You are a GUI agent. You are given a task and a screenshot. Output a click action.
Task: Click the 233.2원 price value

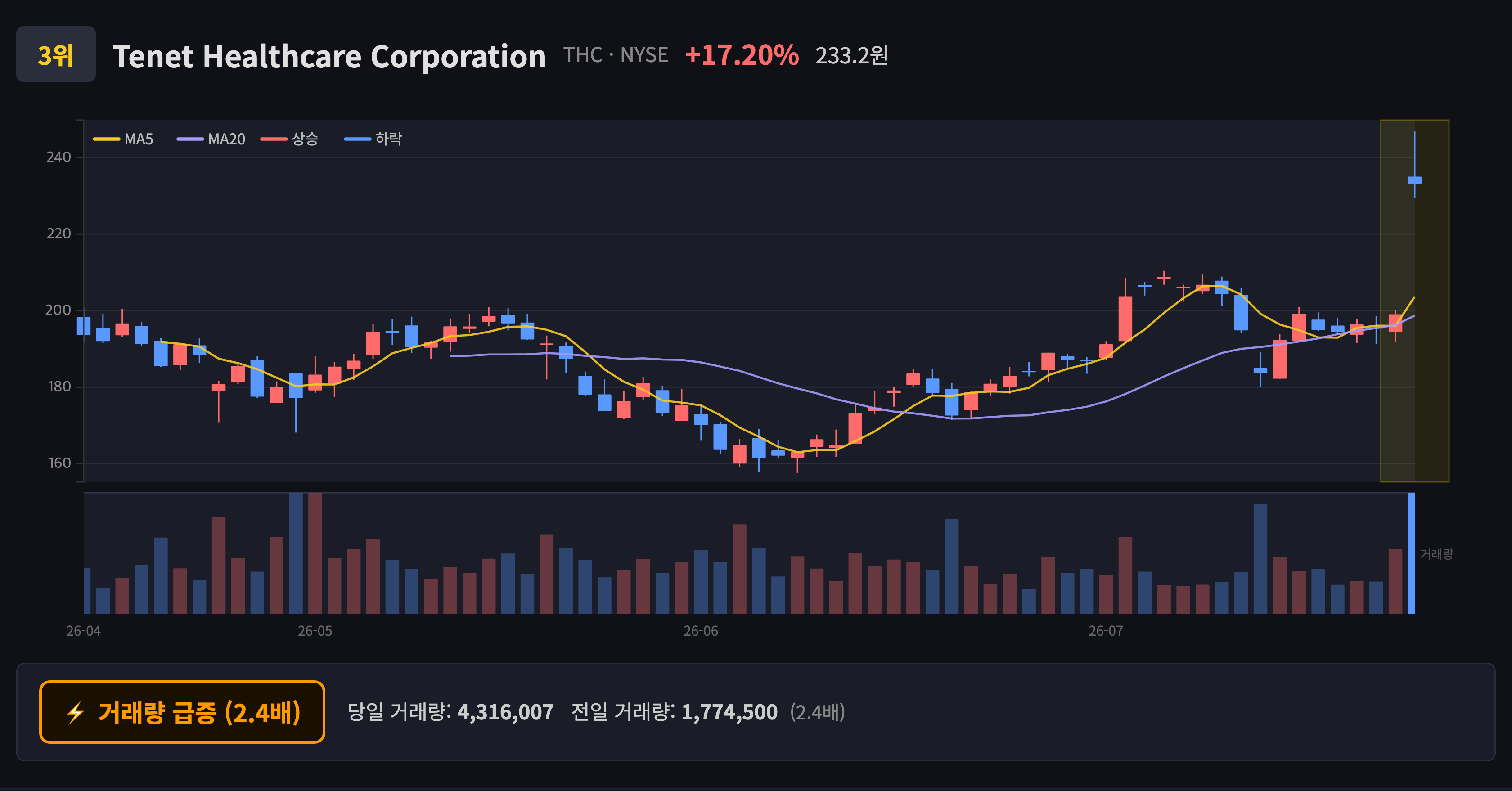pyautogui.click(x=852, y=56)
